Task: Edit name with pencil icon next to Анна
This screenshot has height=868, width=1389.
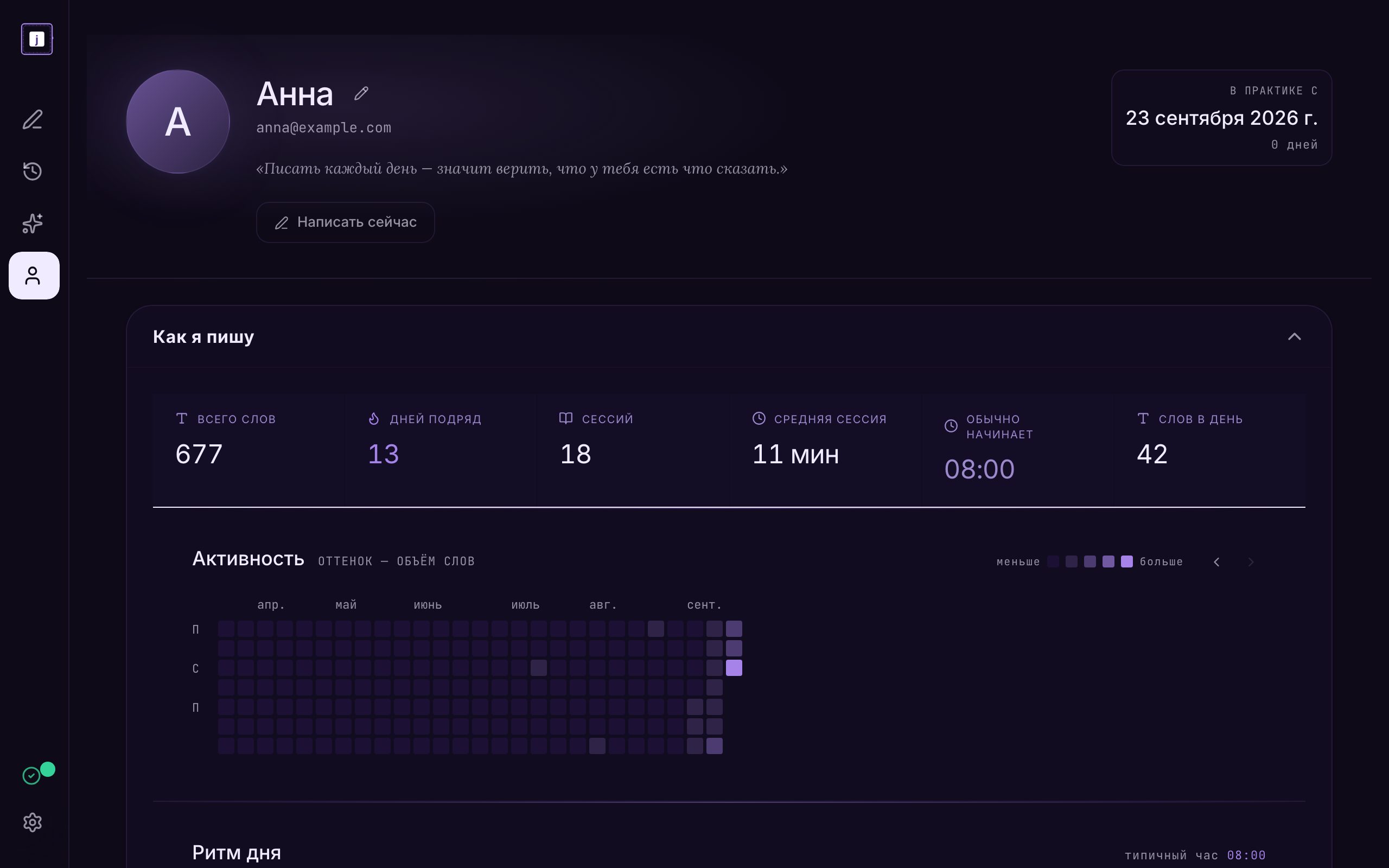Action: (x=361, y=93)
